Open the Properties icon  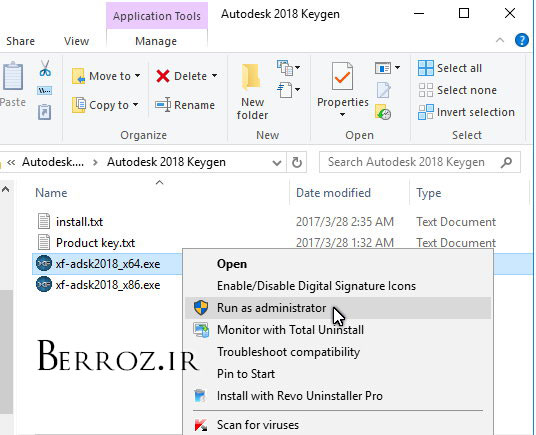click(342, 76)
